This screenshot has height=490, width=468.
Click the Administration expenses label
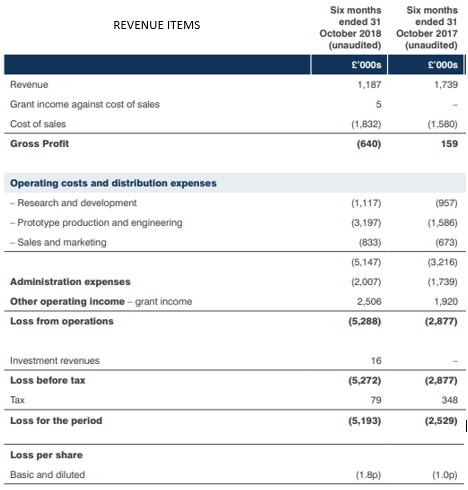point(70,282)
